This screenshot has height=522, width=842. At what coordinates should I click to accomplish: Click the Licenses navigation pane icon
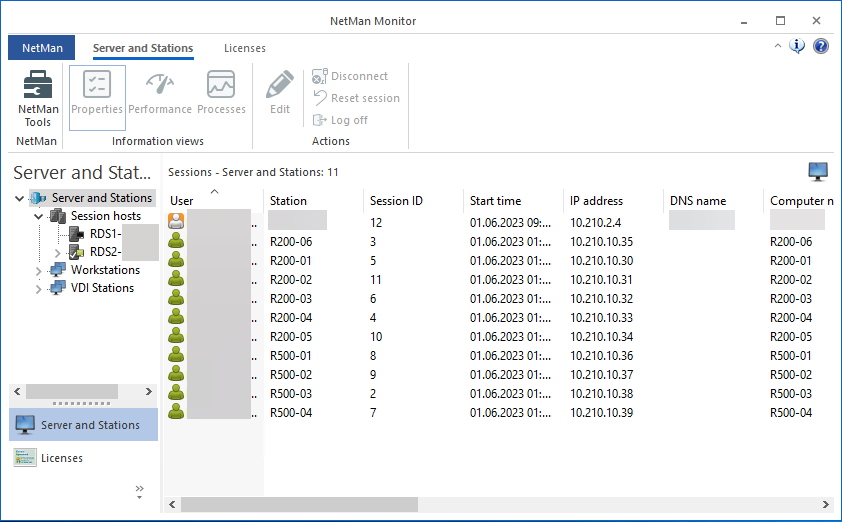(25, 458)
